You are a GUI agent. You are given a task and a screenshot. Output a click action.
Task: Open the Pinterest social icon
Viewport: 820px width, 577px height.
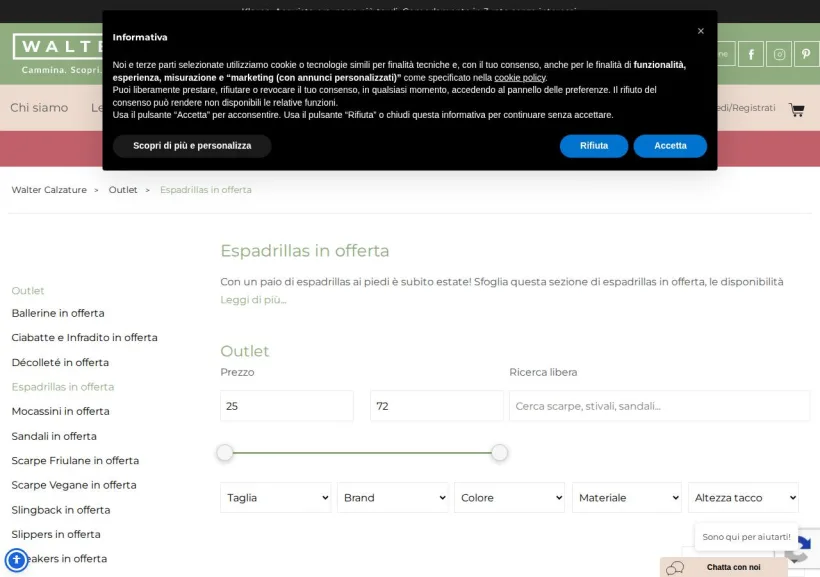pos(806,54)
